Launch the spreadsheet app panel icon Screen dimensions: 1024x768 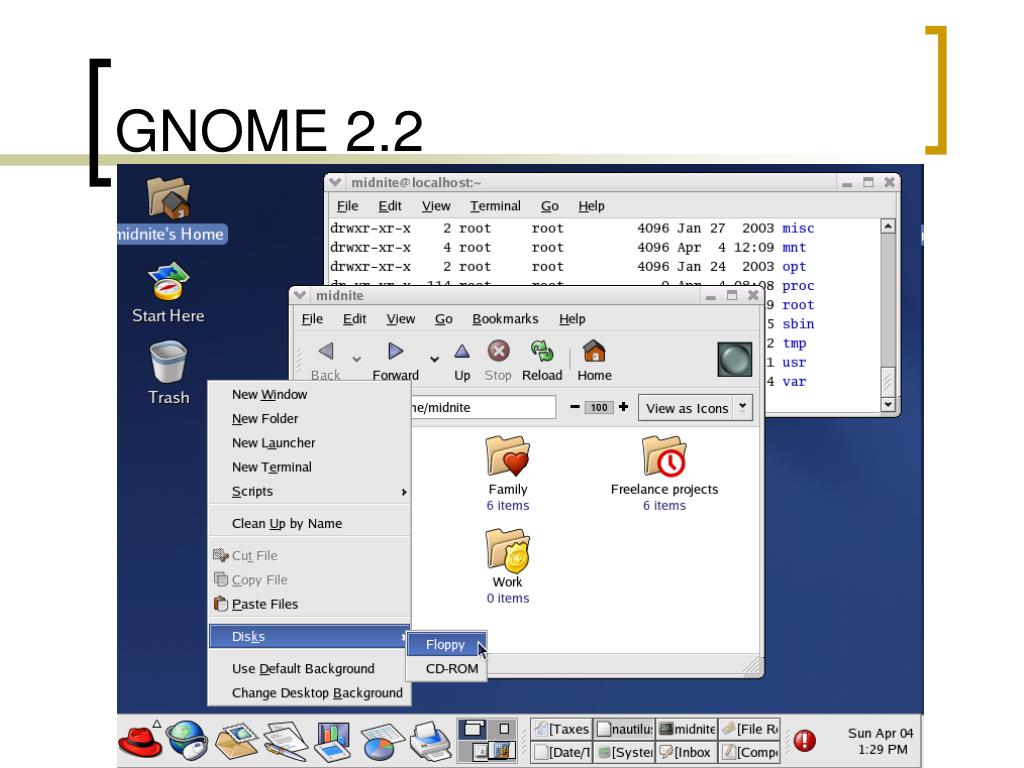pyautogui.click(x=383, y=741)
